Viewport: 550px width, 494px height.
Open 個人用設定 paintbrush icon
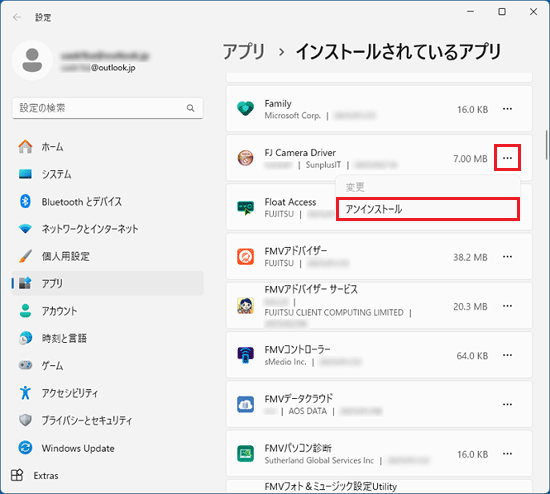[25, 256]
